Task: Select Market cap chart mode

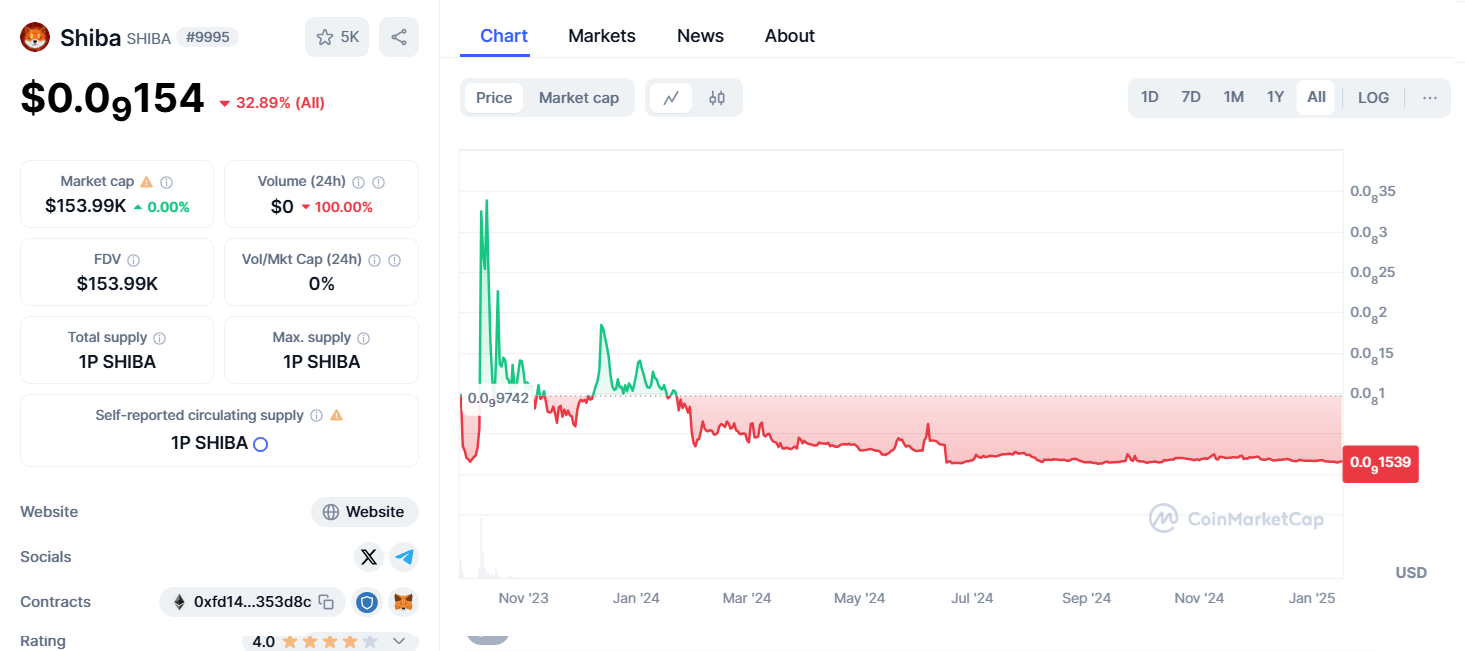Action: coord(579,98)
